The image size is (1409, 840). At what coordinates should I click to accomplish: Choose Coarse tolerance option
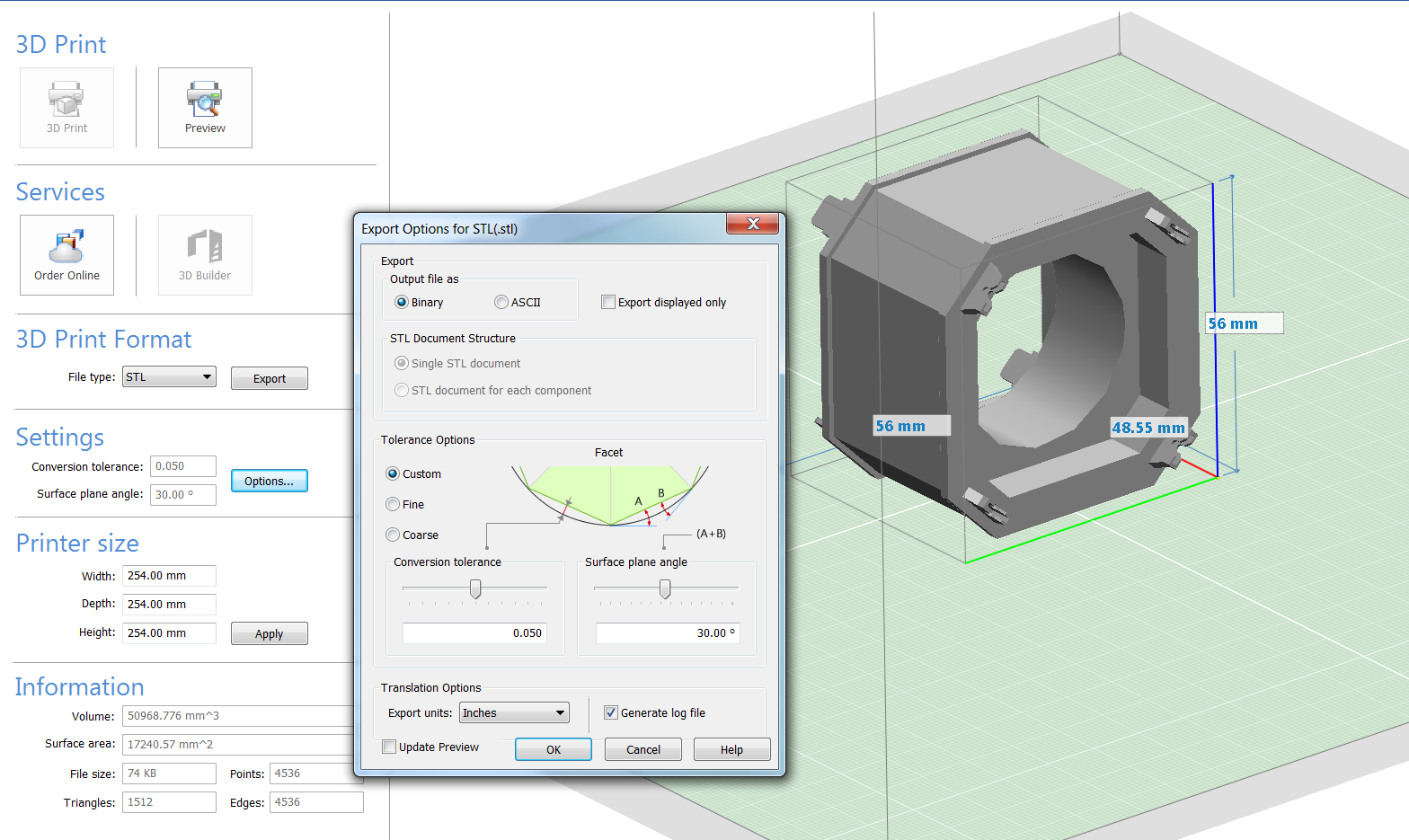[x=393, y=535]
